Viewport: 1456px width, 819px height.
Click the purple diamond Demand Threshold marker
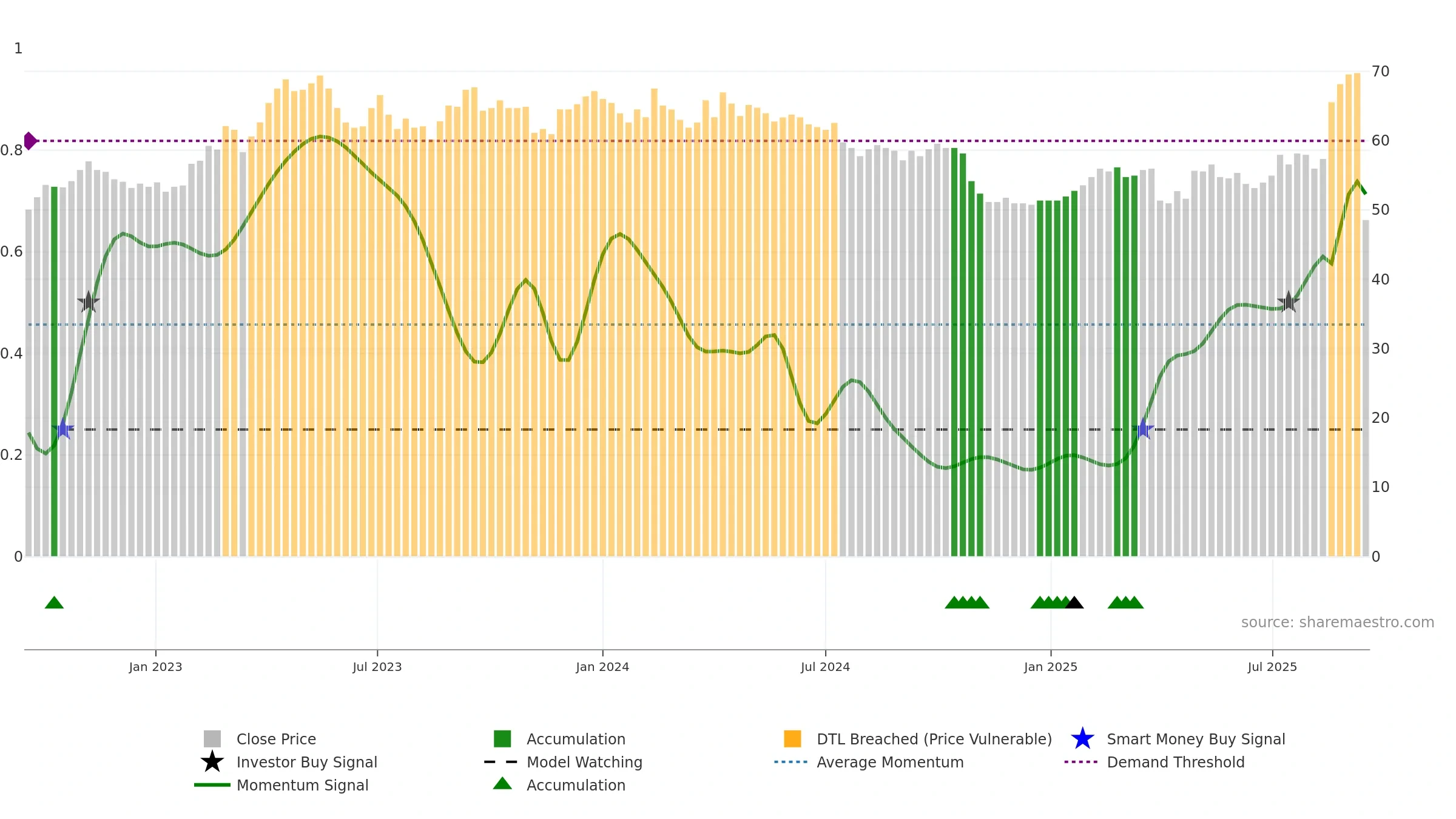(30, 141)
